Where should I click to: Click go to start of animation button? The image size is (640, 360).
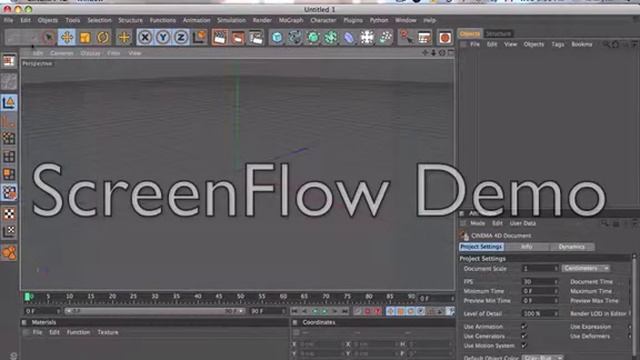pos(295,311)
